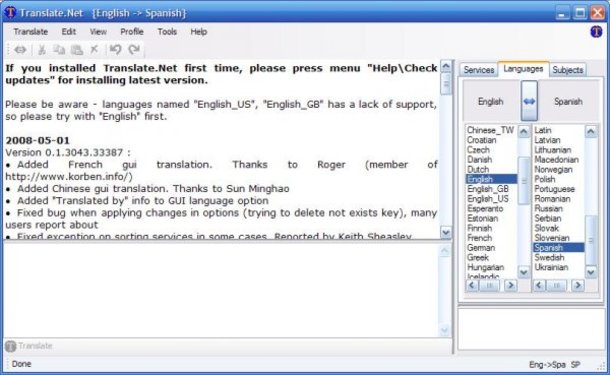Click the Paste clipboard toolbar icon
610x375 pixels.
click(x=77, y=50)
